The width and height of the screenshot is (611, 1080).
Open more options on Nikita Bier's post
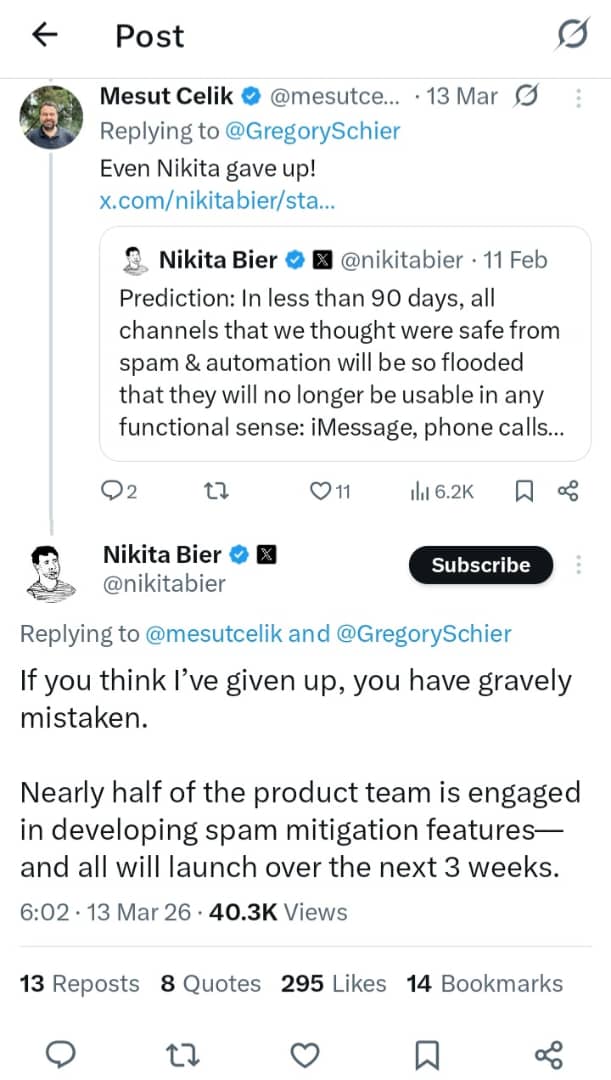pyautogui.click(x=578, y=565)
